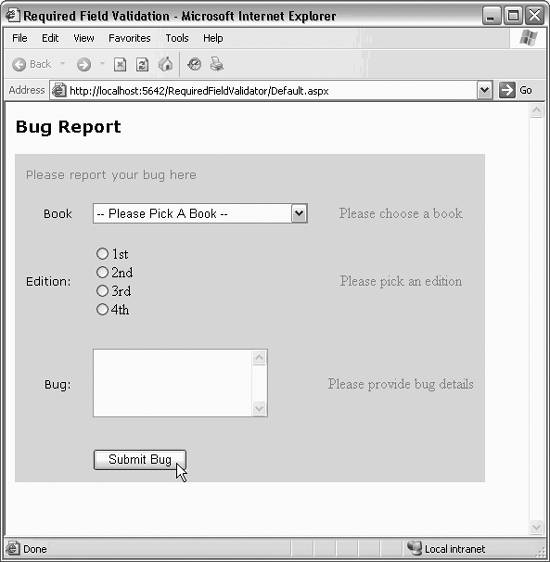
Task: Open the Tools menu
Action: 177,38
